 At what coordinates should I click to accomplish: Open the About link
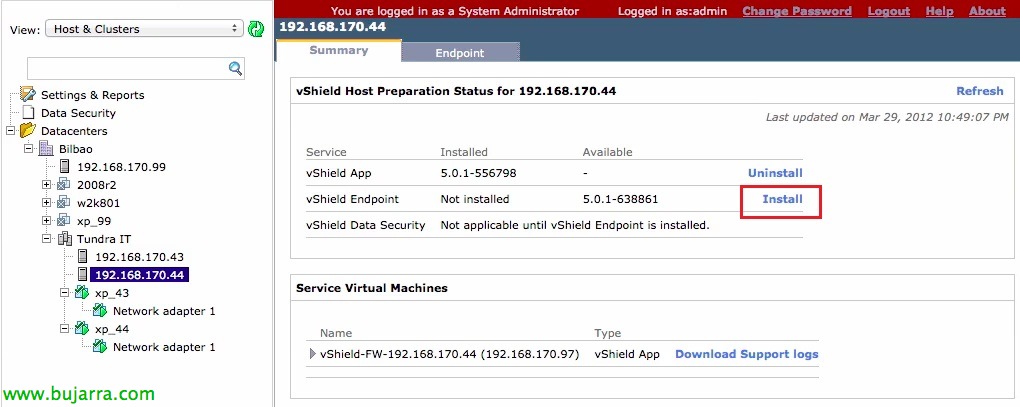click(987, 11)
